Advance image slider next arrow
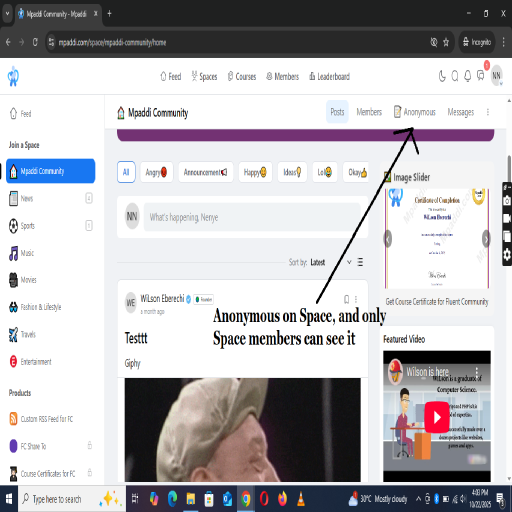The image size is (512, 512). pos(486,239)
